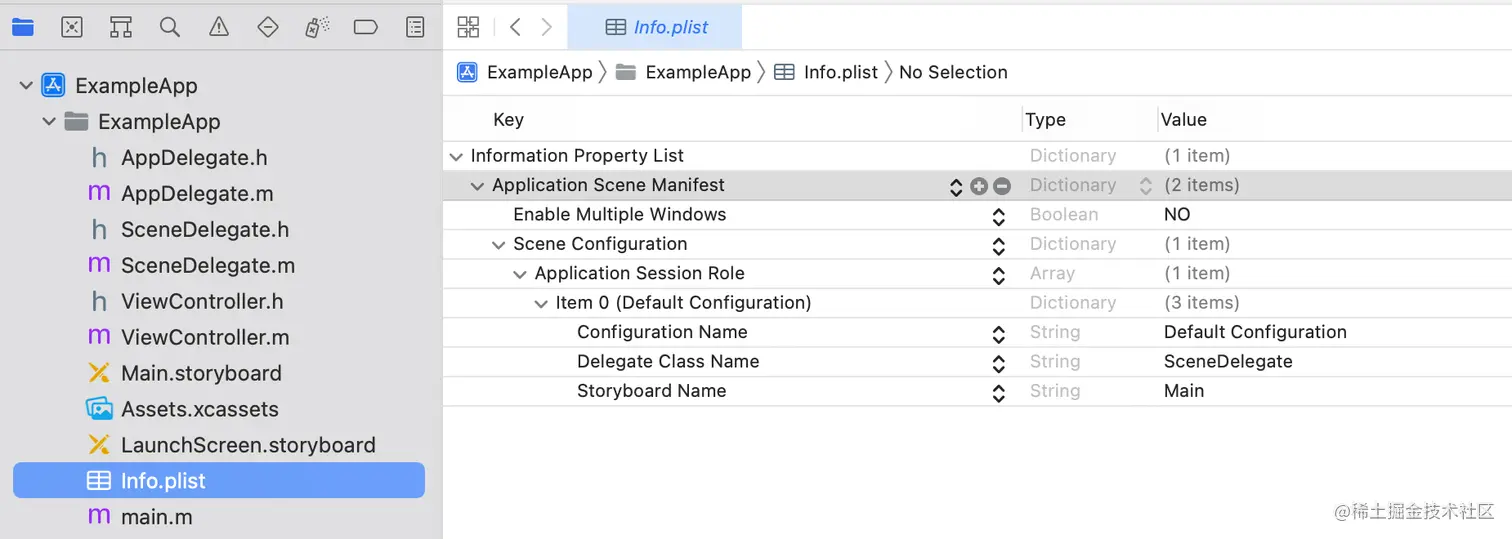The height and width of the screenshot is (539, 1512).
Task: Collapse the Scene Configuration disclosure triangle
Action: pos(499,245)
